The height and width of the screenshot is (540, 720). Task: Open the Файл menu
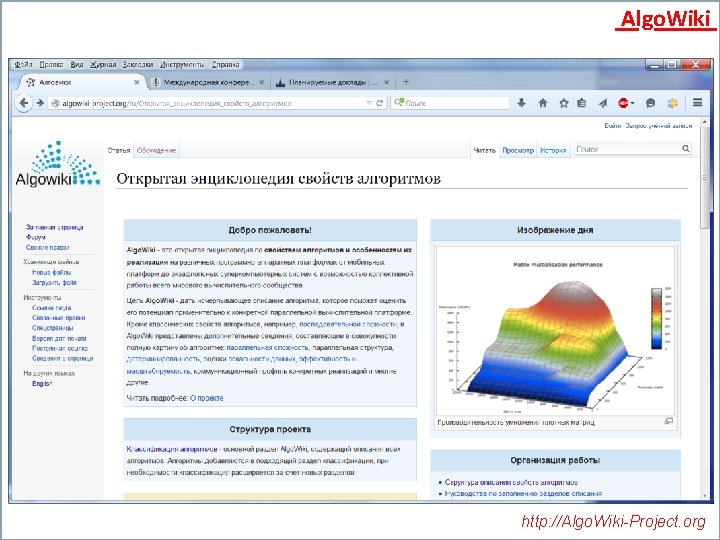[22, 65]
